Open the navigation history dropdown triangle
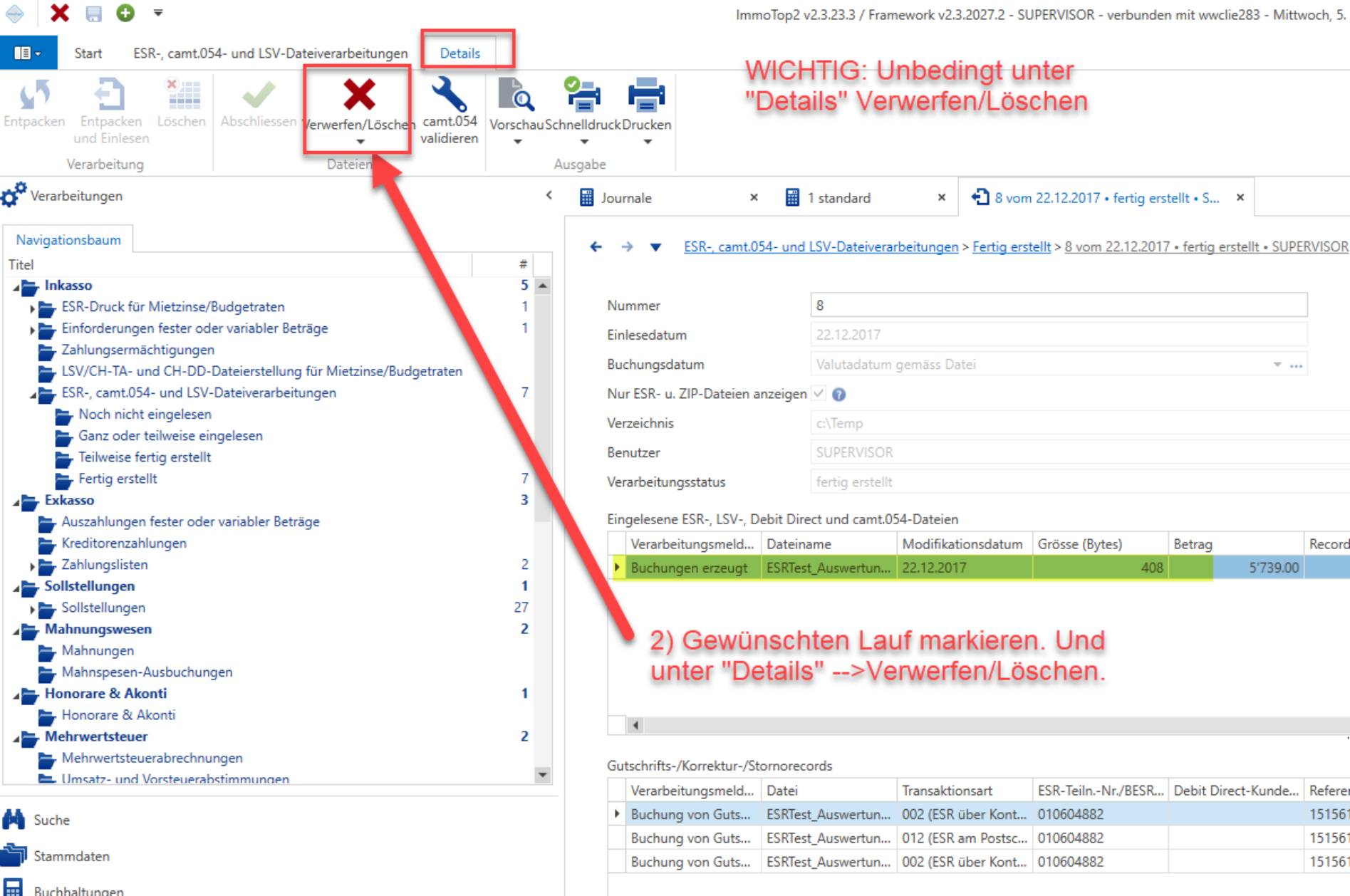Image resolution: width=1350 pixels, height=896 pixels. 655,247
